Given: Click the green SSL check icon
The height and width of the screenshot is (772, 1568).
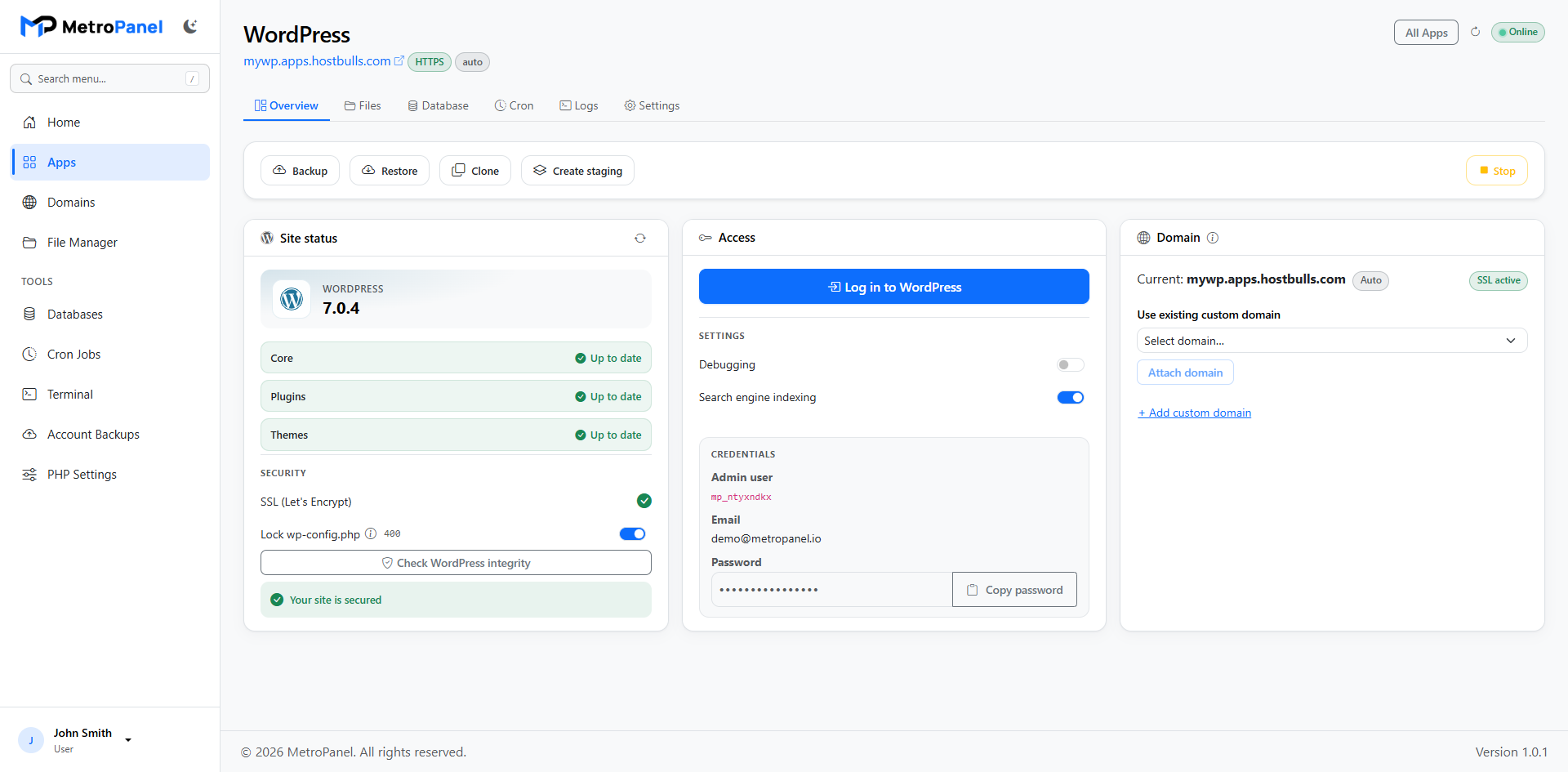Looking at the screenshot, I should pyautogui.click(x=644, y=501).
